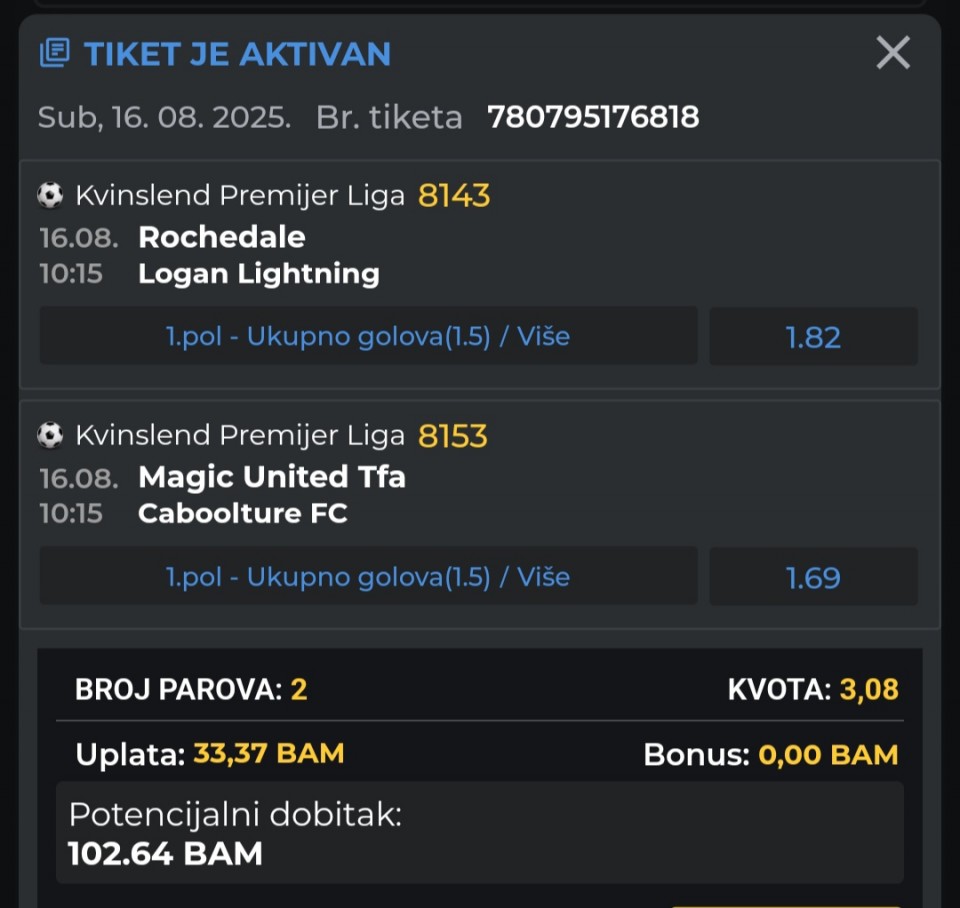Select the TIKET JE AKTIVAN heading
The height and width of the screenshot is (908, 960).
(237, 53)
